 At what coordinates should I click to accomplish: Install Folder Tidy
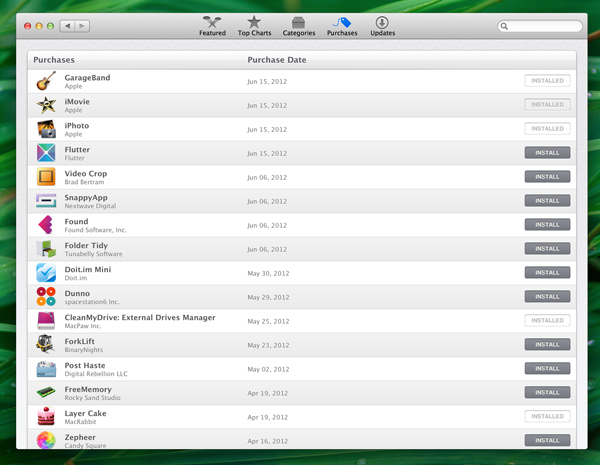[x=547, y=249]
